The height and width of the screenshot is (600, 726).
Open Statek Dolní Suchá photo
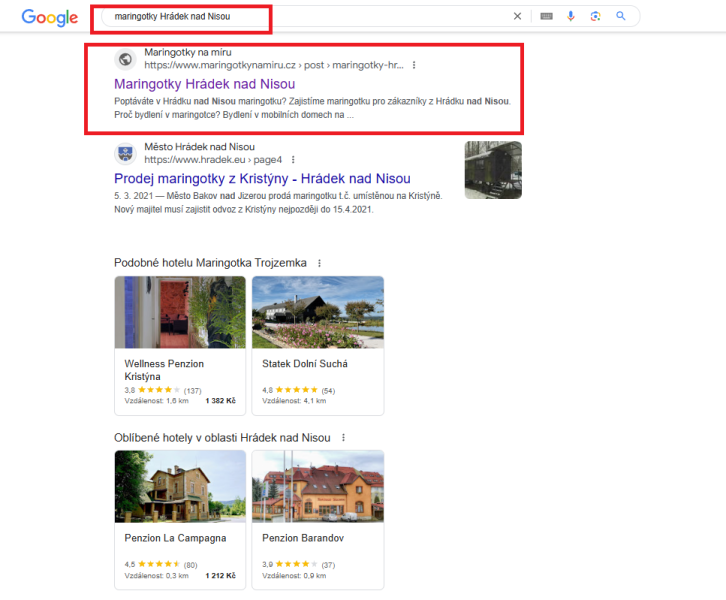(x=318, y=312)
